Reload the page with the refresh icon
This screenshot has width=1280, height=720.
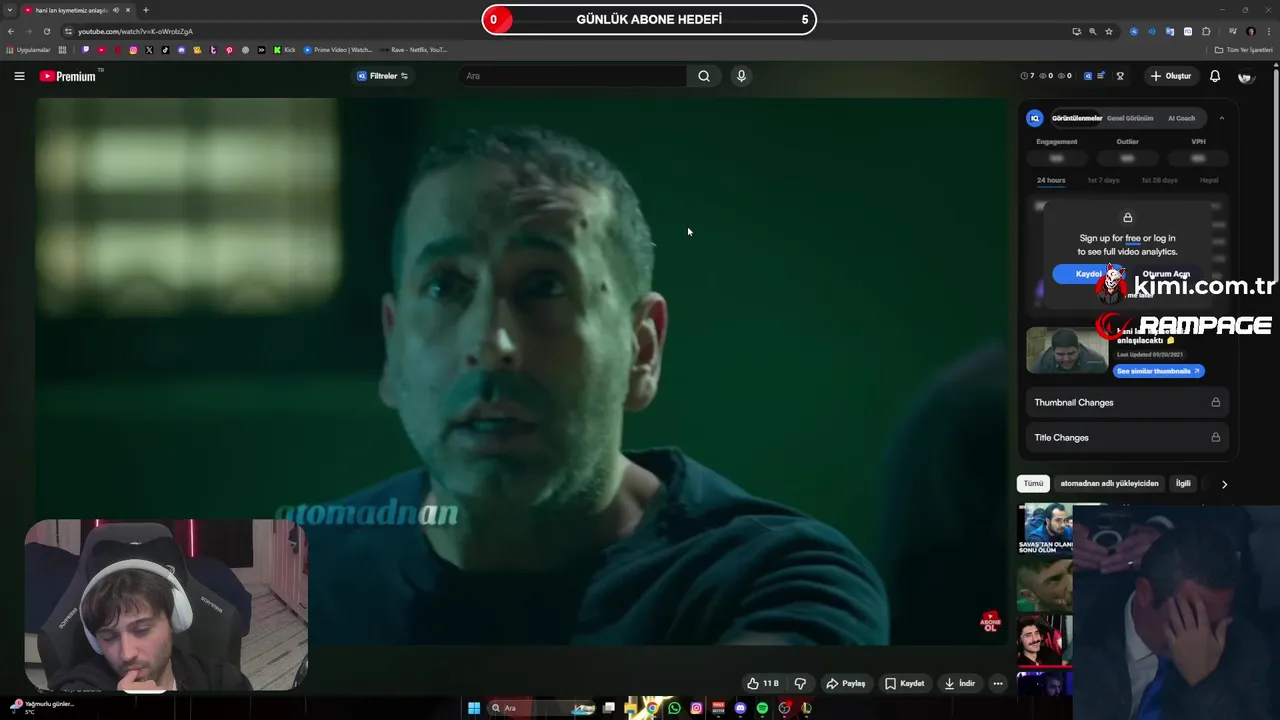pos(46,31)
